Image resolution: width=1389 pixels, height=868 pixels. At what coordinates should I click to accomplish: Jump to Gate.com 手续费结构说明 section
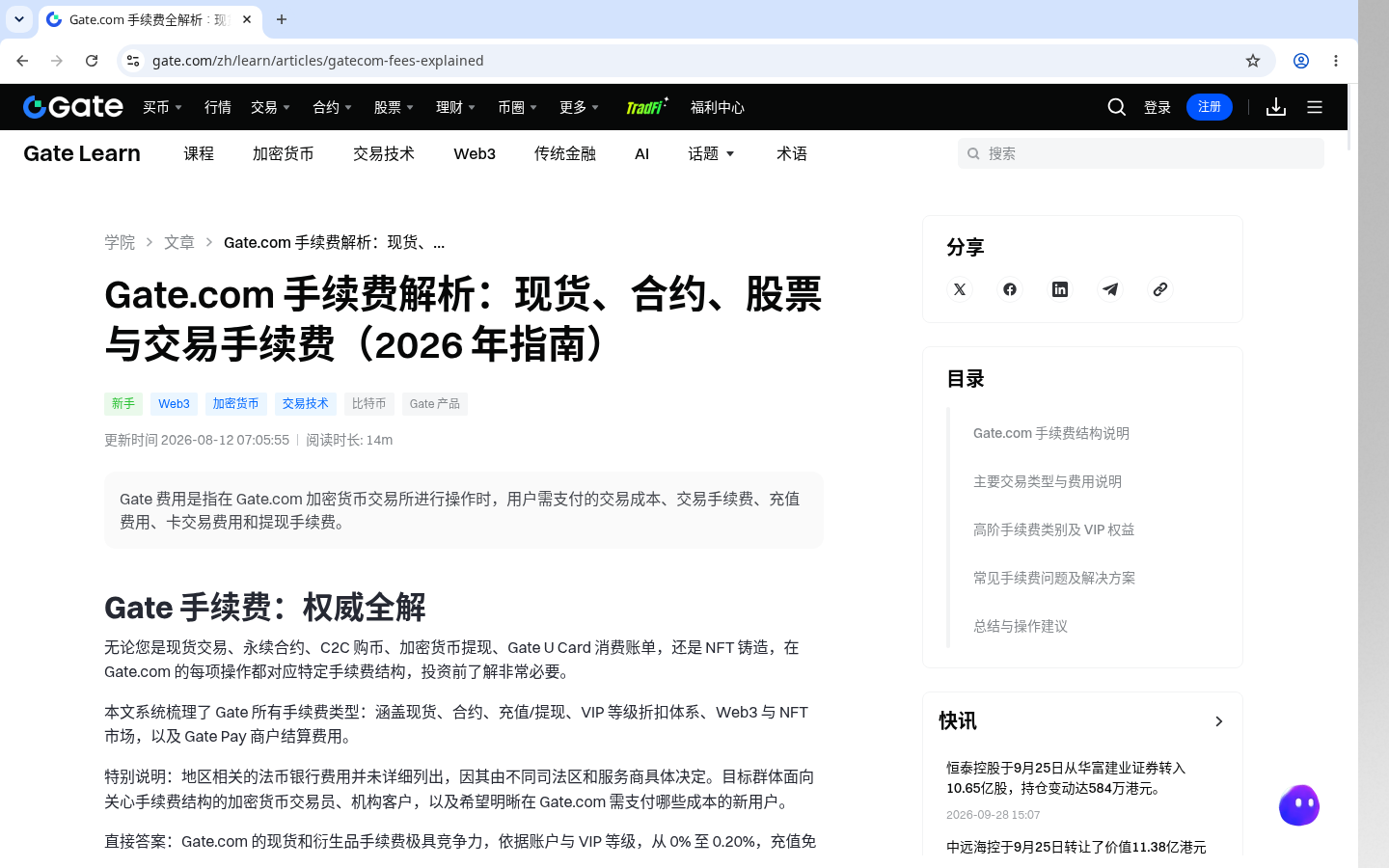tap(1051, 433)
